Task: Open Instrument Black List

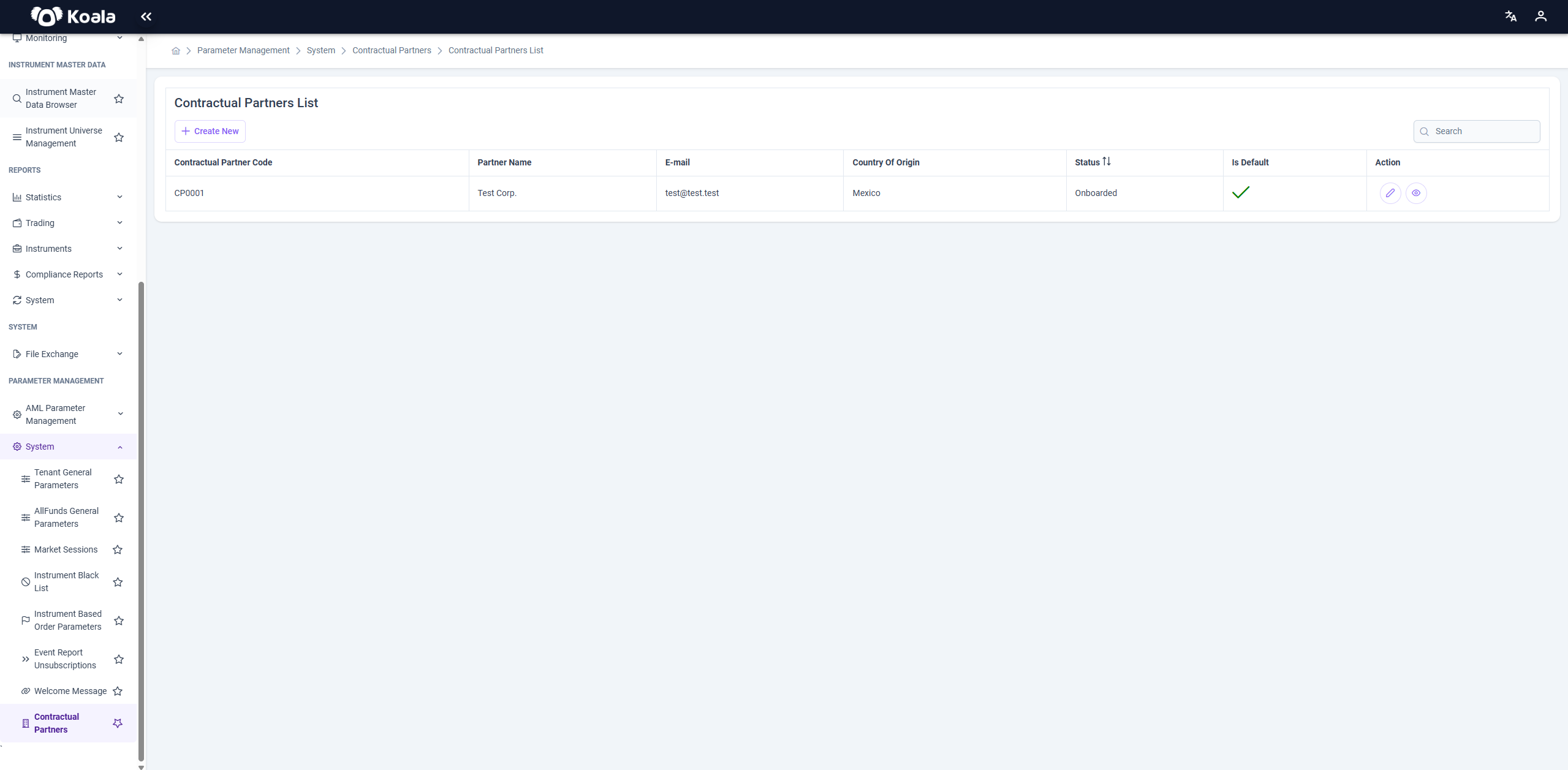Action: pyautogui.click(x=66, y=582)
